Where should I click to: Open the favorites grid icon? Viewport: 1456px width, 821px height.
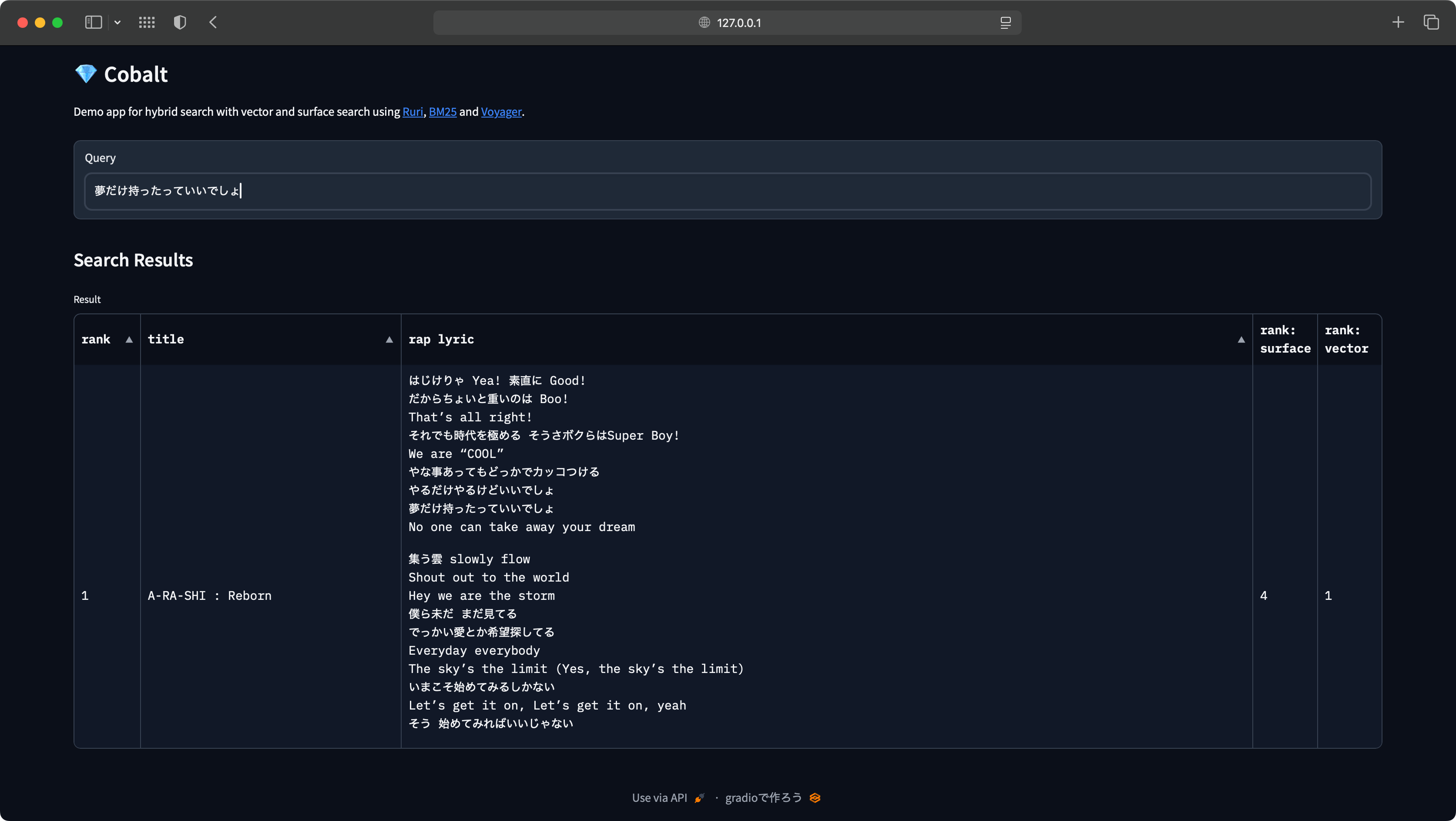(146, 23)
